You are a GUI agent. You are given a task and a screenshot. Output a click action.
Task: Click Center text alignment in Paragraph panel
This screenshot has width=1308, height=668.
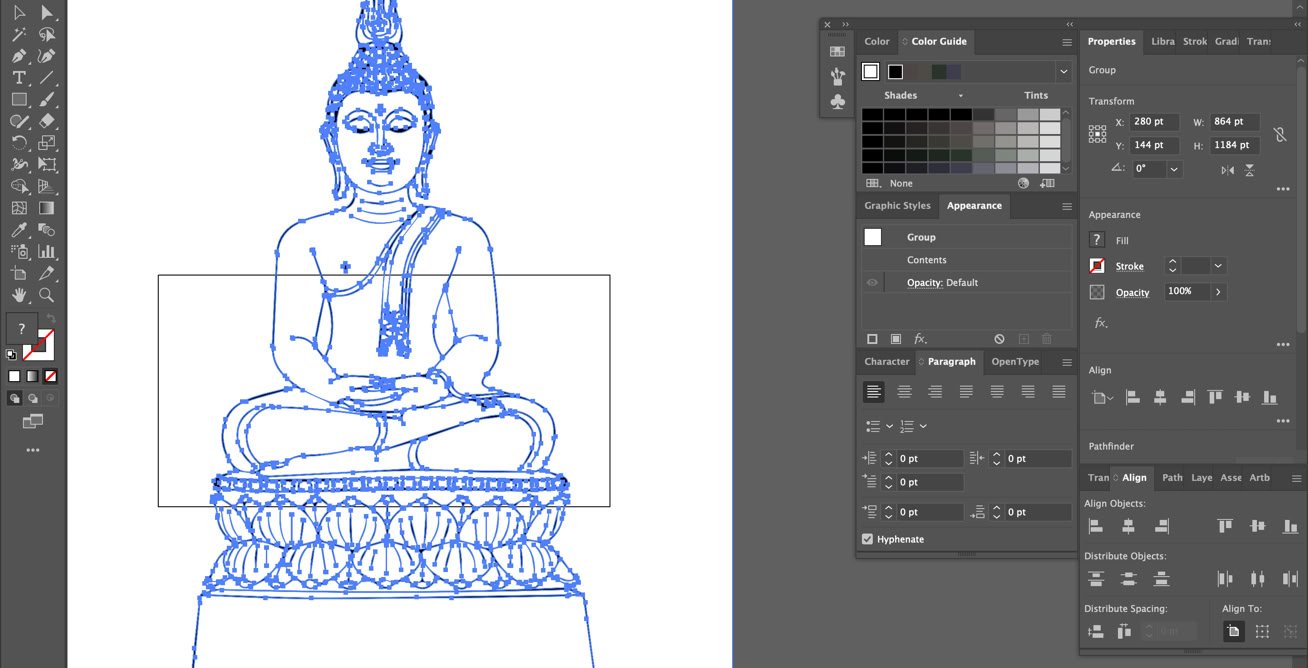click(904, 392)
